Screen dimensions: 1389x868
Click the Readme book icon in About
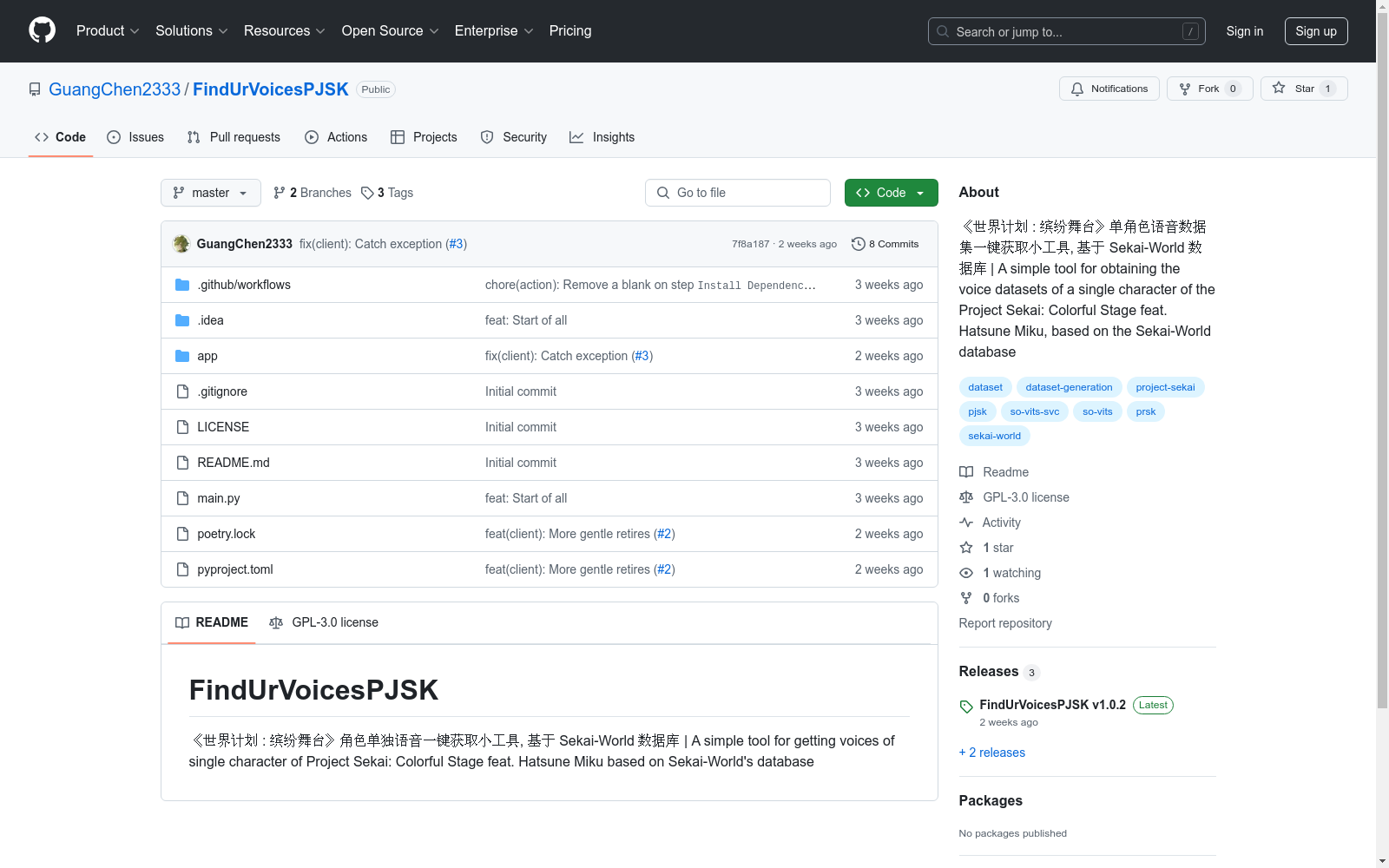click(x=966, y=472)
